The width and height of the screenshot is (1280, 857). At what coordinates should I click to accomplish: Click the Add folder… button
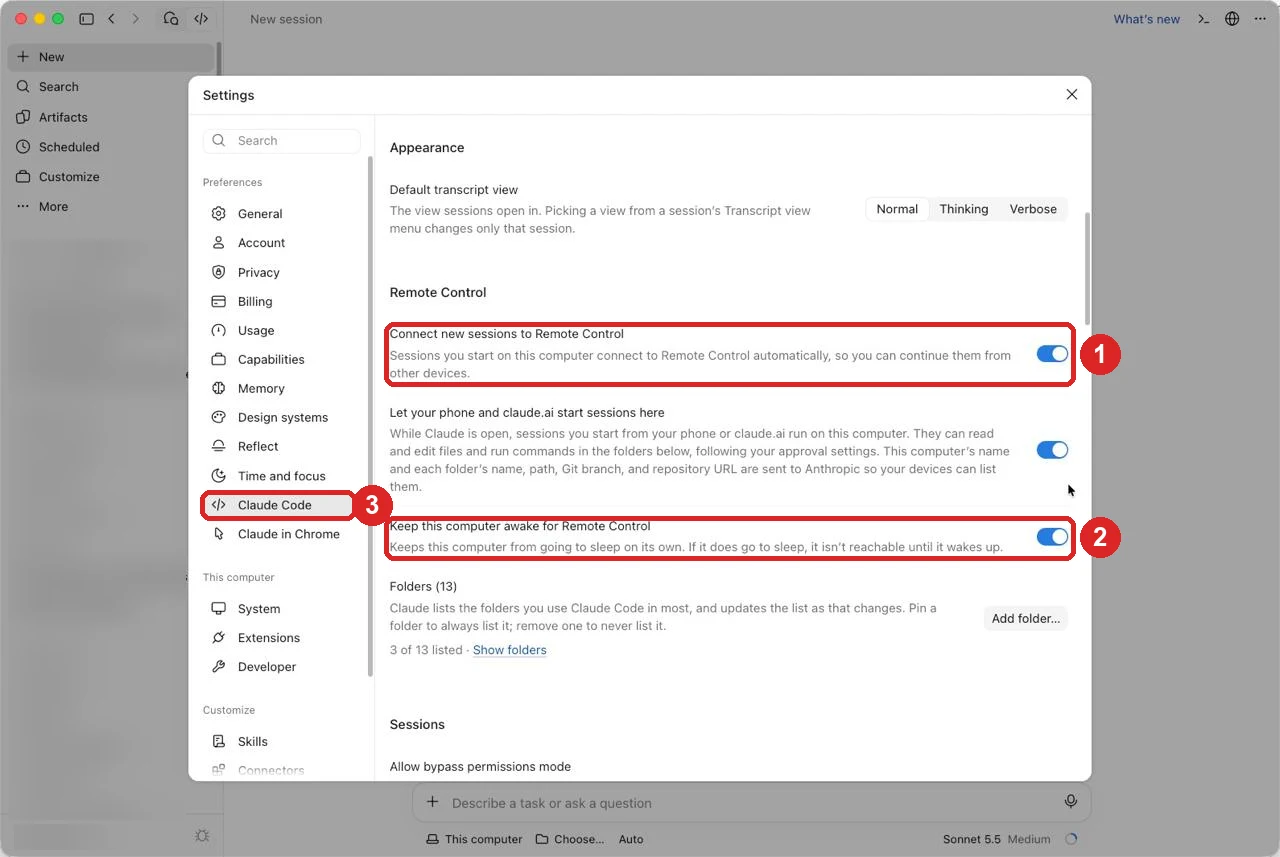pos(1026,618)
